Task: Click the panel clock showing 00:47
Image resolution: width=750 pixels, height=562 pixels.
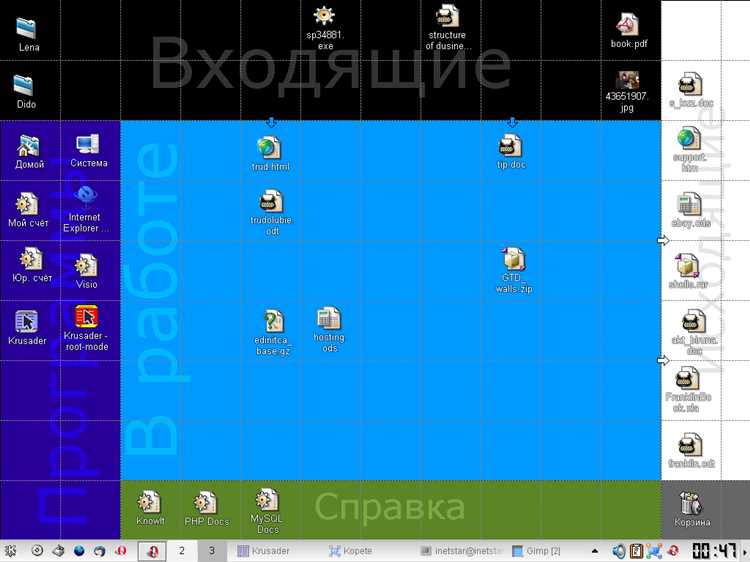Action: 714,551
